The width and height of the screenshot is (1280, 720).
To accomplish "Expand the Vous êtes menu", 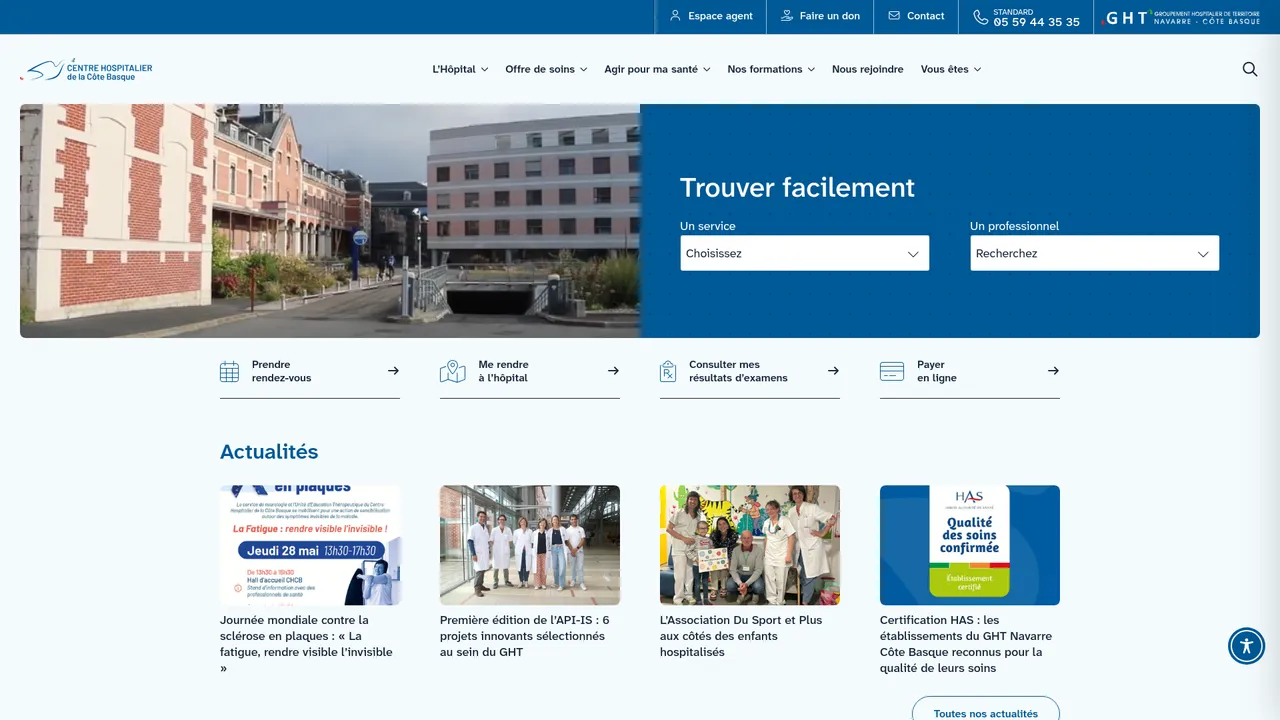I will tap(951, 69).
